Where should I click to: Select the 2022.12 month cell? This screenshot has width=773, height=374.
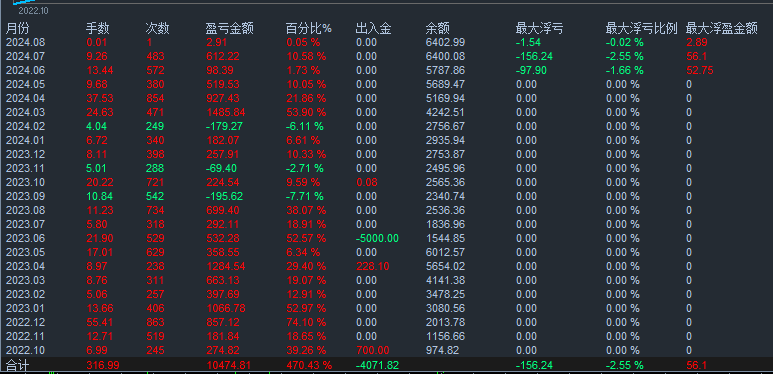(25, 323)
